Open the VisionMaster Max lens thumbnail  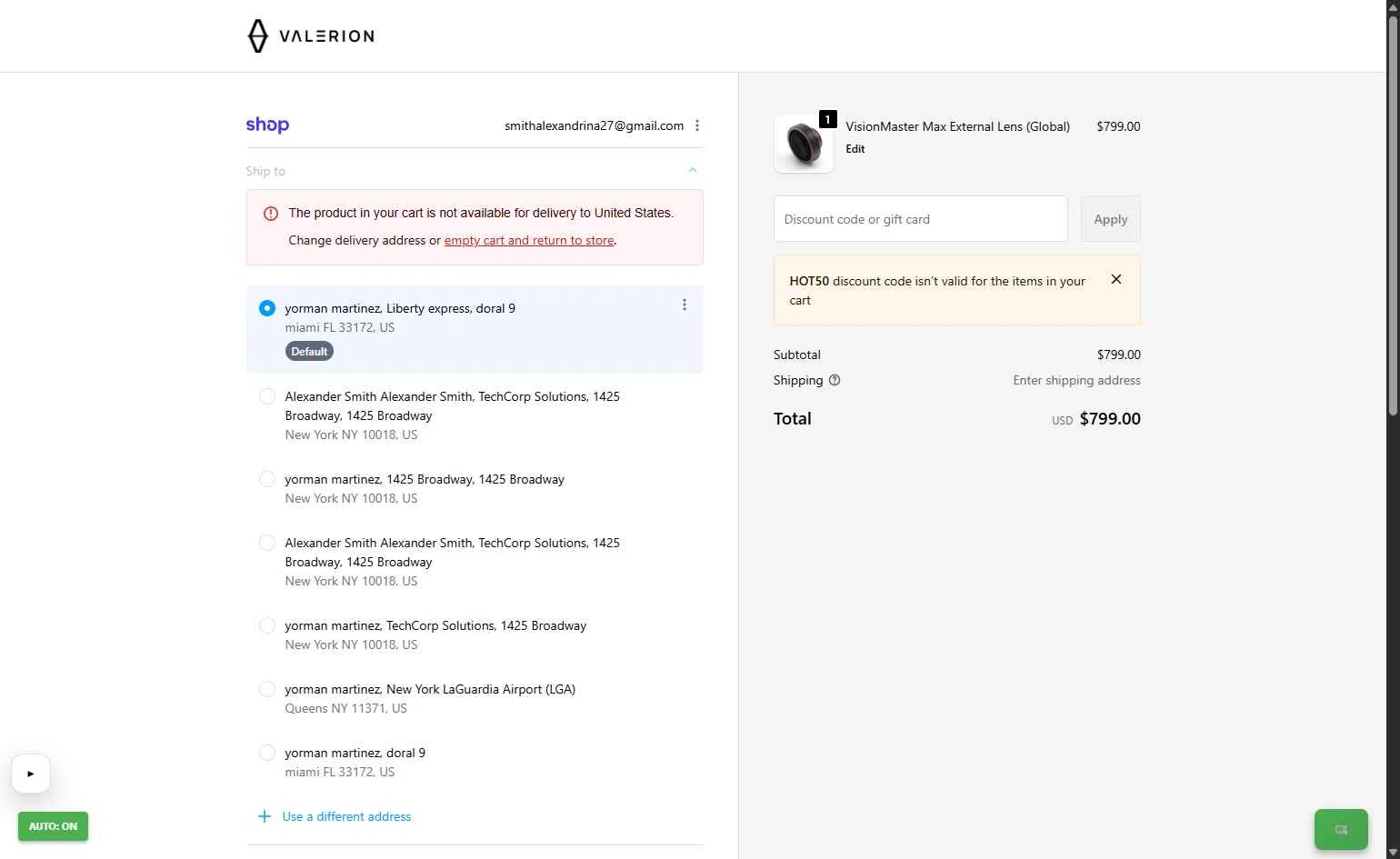coord(804,144)
